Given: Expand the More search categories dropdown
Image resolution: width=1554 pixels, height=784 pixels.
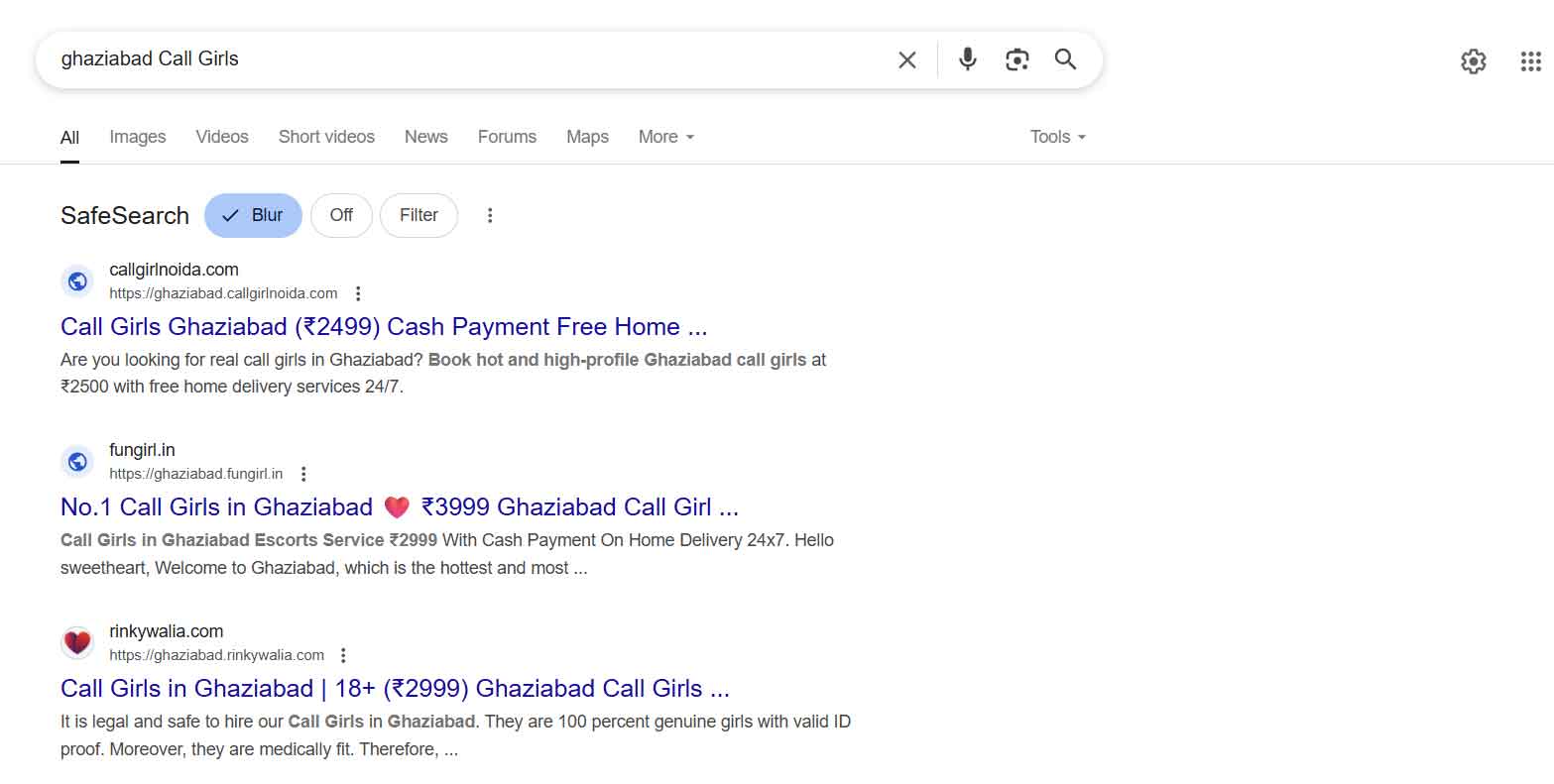Looking at the screenshot, I should coord(666,137).
